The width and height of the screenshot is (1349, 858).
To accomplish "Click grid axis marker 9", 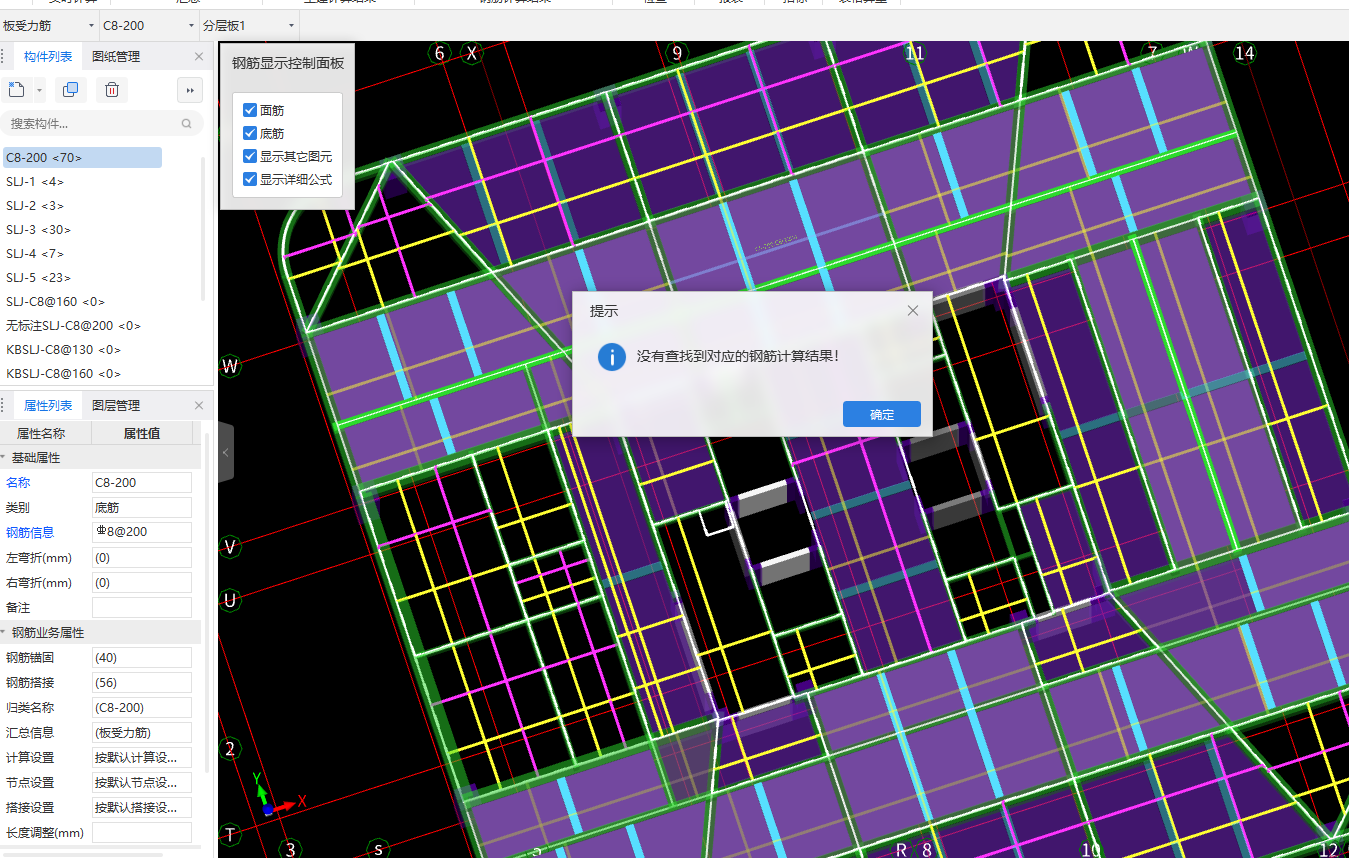I will click(x=677, y=53).
